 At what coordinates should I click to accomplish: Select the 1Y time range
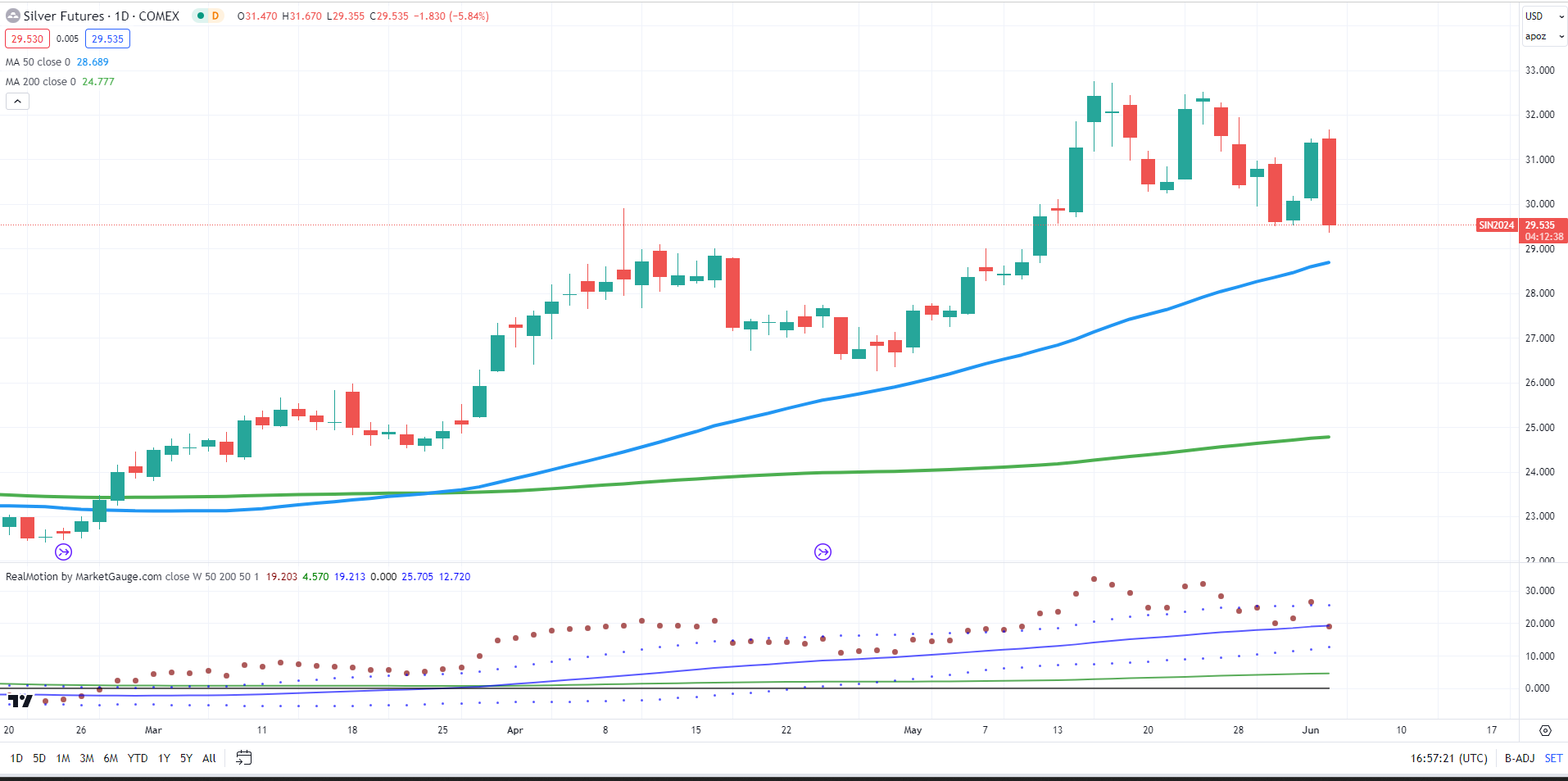tap(164, 758)
